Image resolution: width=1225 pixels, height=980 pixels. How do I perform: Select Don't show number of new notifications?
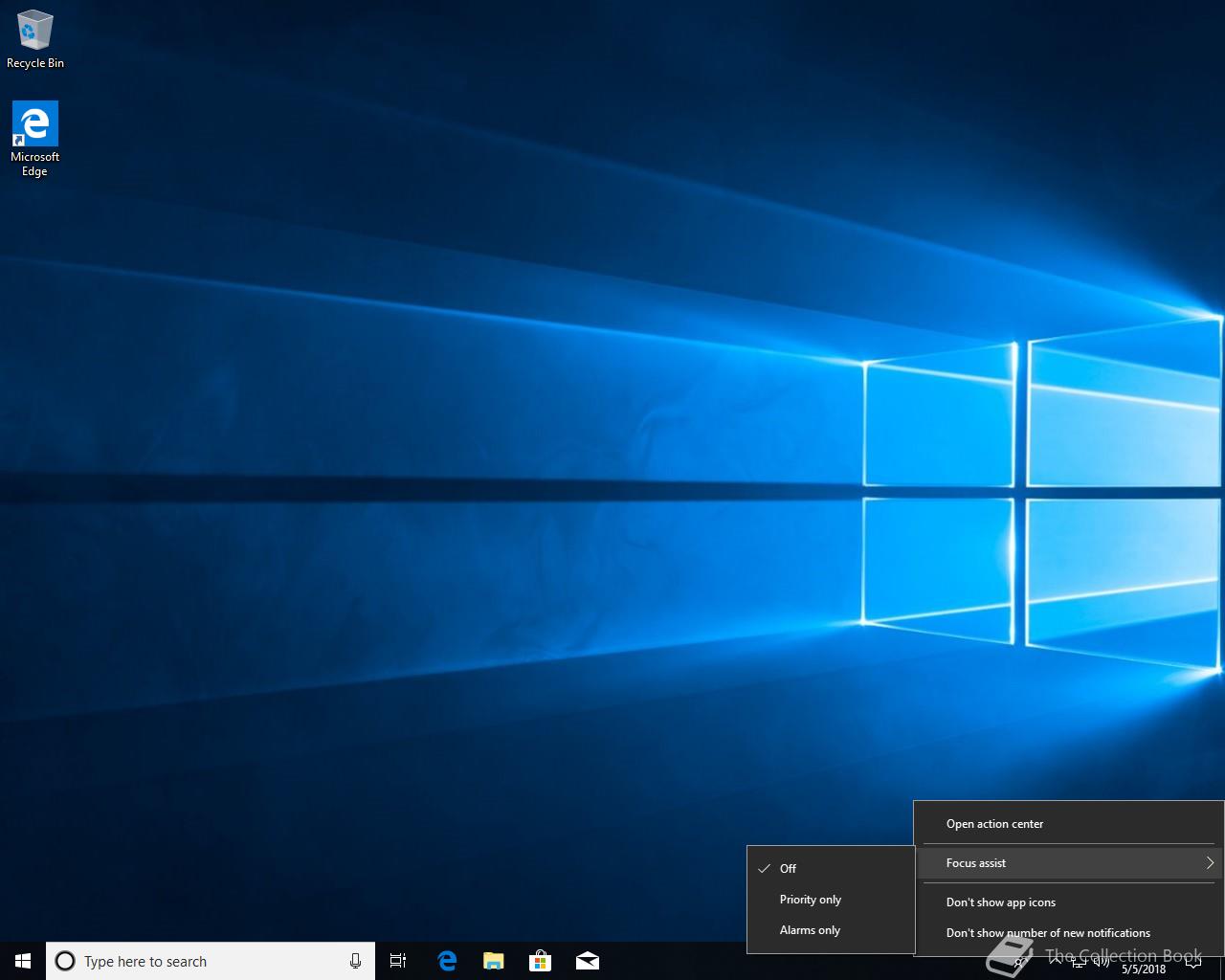tap(1048, 933)
